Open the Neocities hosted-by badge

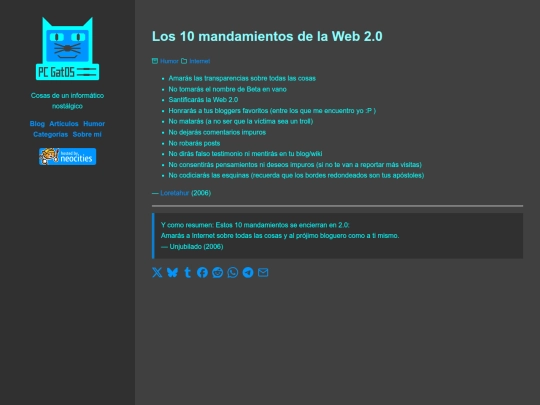click(68, 156)
